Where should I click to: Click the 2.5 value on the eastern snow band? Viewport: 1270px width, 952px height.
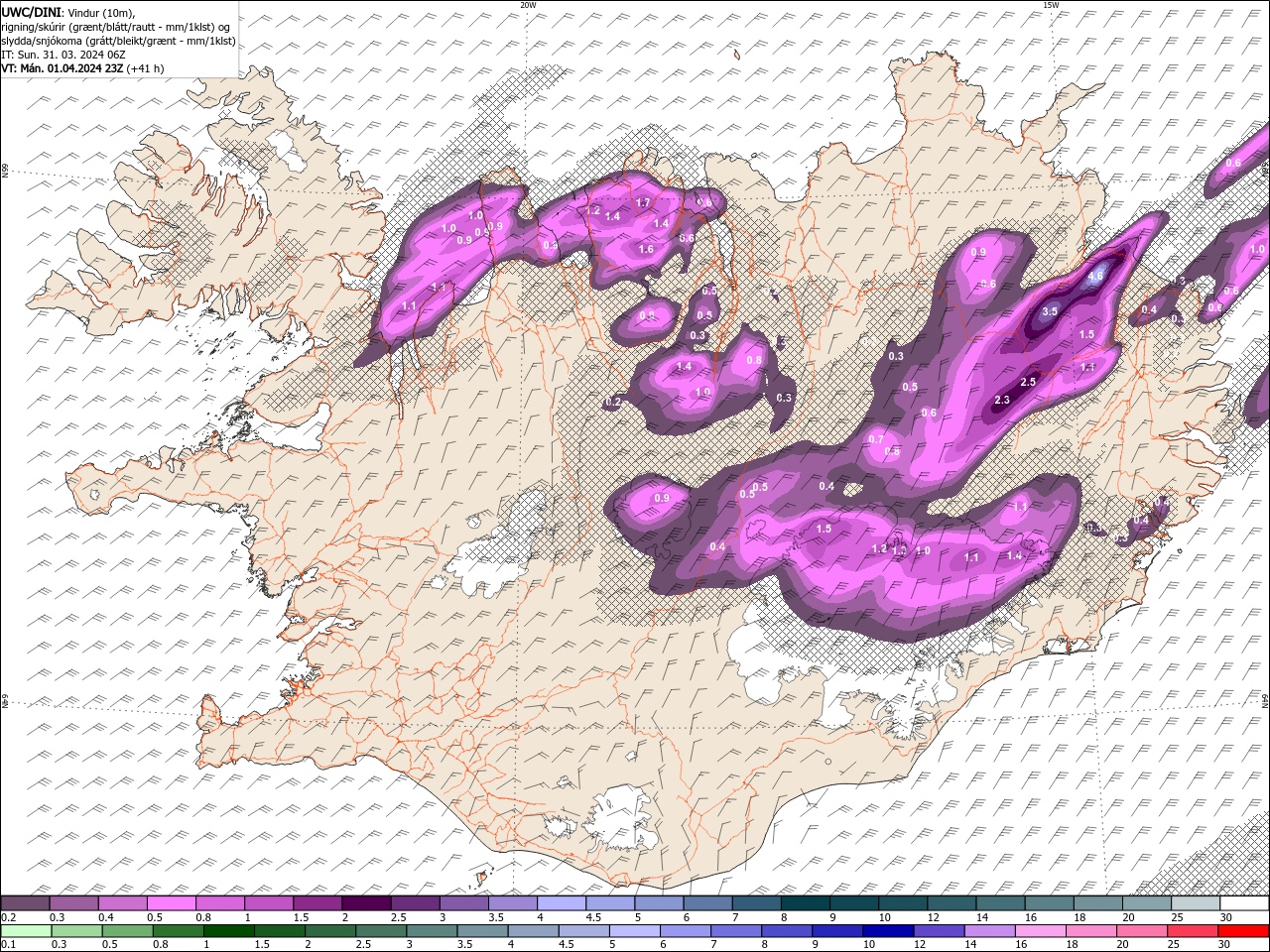(x=1028, y=382)
